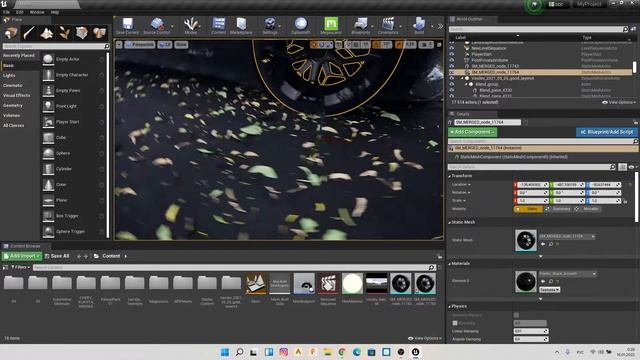Select the Box Trigger placement item
Screen dimensions: 640x360
pos(73,216)
